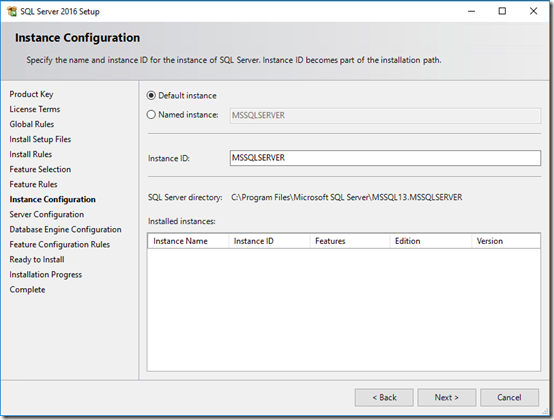
Task: Select Product Key in the steps list
Action: tap(31, 94)
